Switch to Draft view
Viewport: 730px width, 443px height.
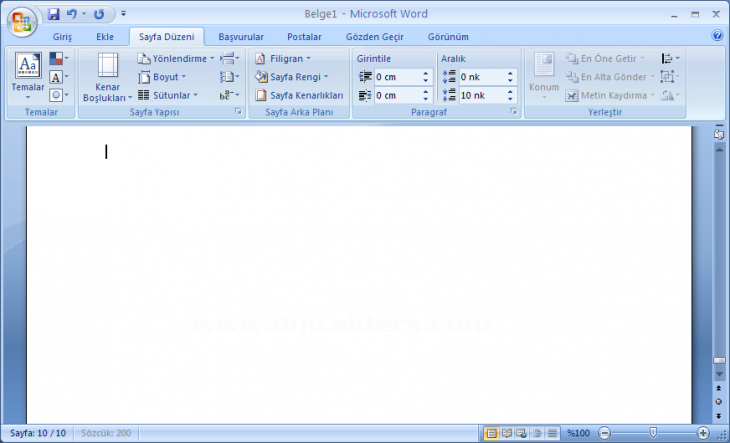click(x=552, y=433)
